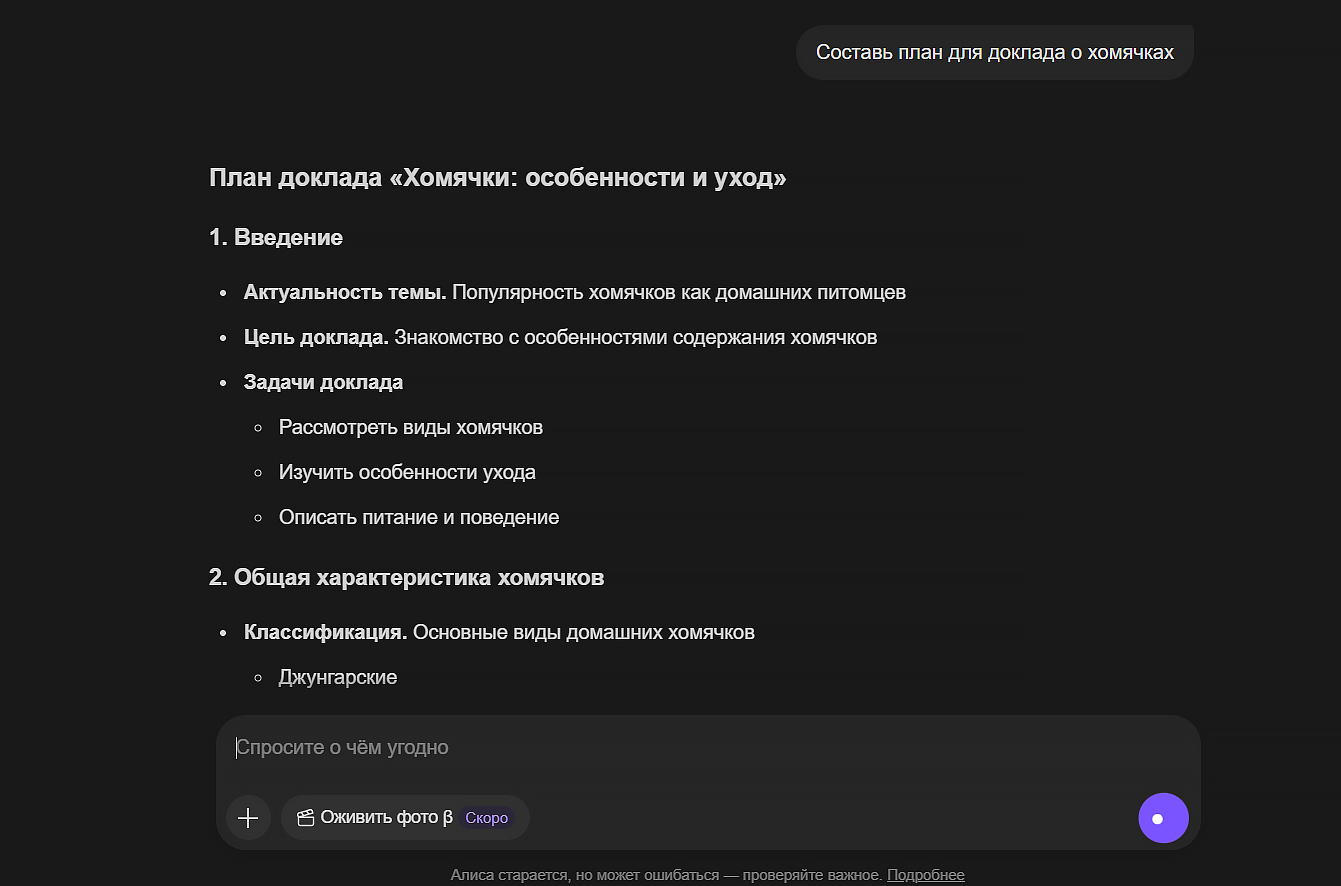The image size is (1341, 886).
Task: Click the sub-item "Описать питание и поведение"
Action: (418, 517)
